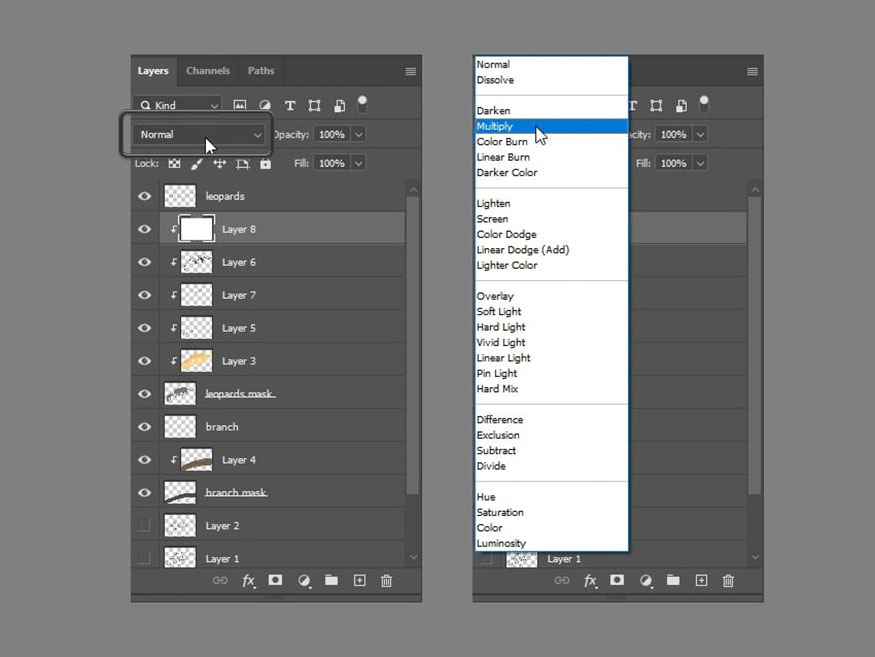Select Layer 3 orange thumbnail
The height and width of the screenshot is (657, 875).
point(196,361)
